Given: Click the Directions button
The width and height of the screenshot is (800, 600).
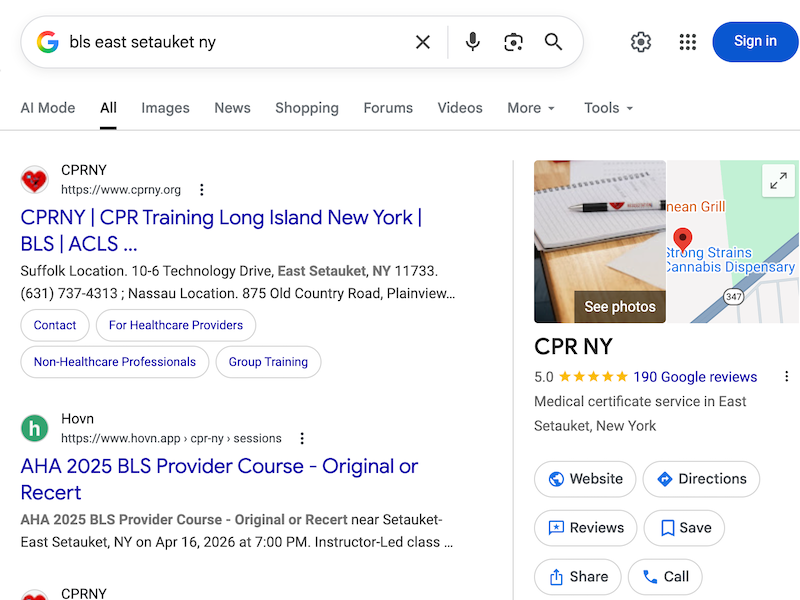Looking at the screenshot, I should pos(701,479).
